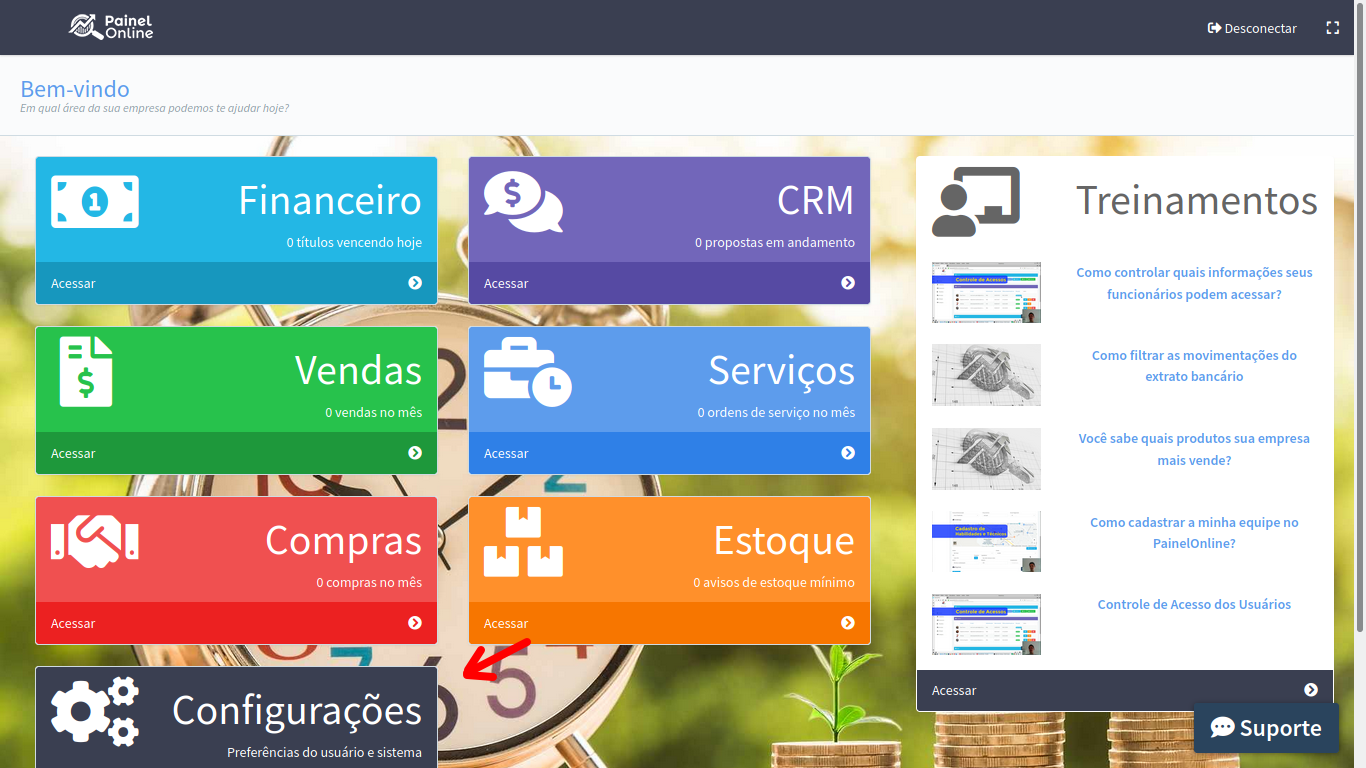Click Acessar text in the Vendas card
The height and width of the screenshot is (768, 1366).
click(73, 453)
